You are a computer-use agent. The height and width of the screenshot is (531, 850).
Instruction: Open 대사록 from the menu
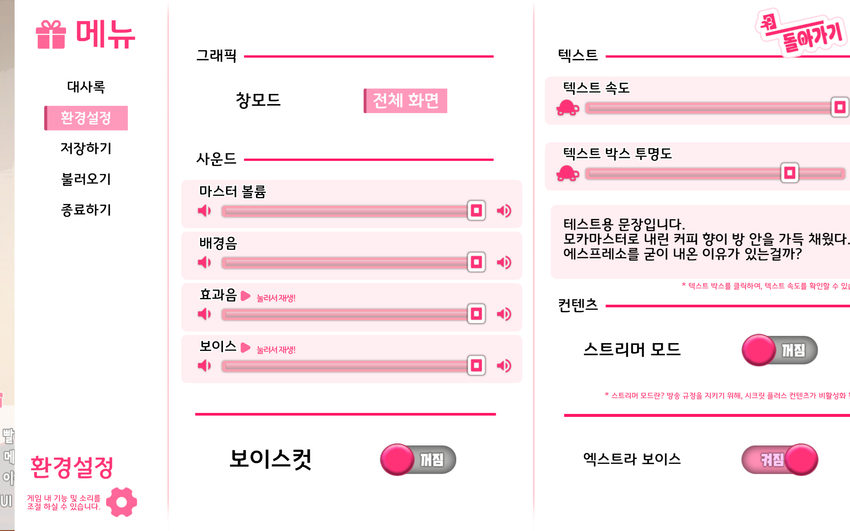click(x=86, y=87)
